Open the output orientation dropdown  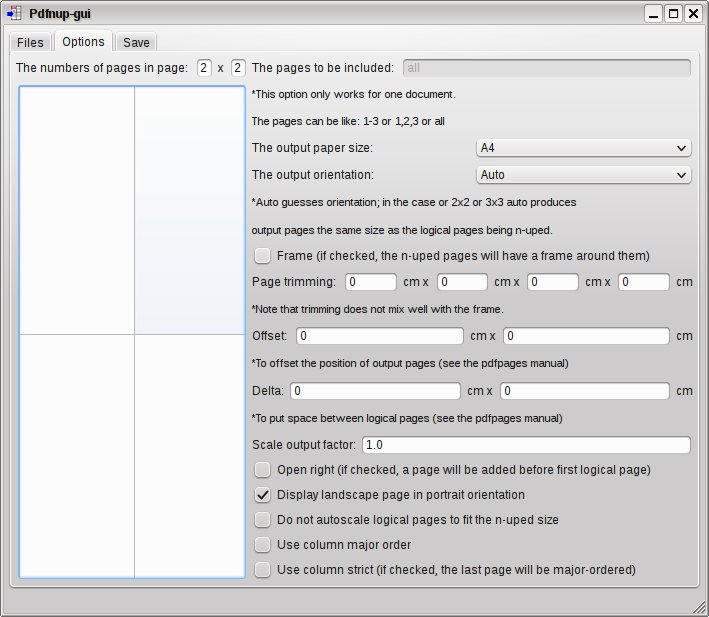(x=583, y=175)
